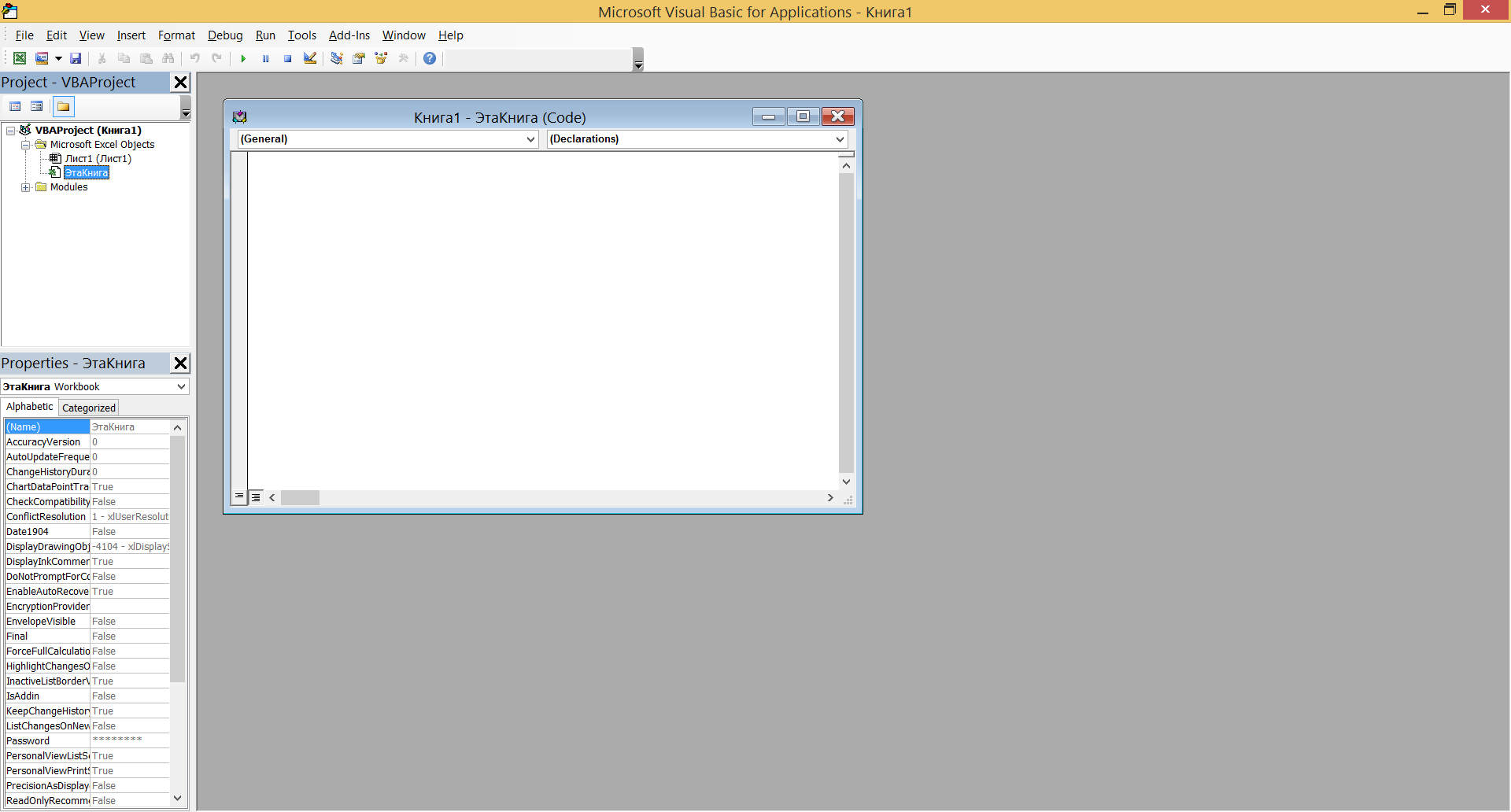This screenshot has height=812, width=1511.
Task: Switch to the Alphabetic tab
Action: click(30, 407)
